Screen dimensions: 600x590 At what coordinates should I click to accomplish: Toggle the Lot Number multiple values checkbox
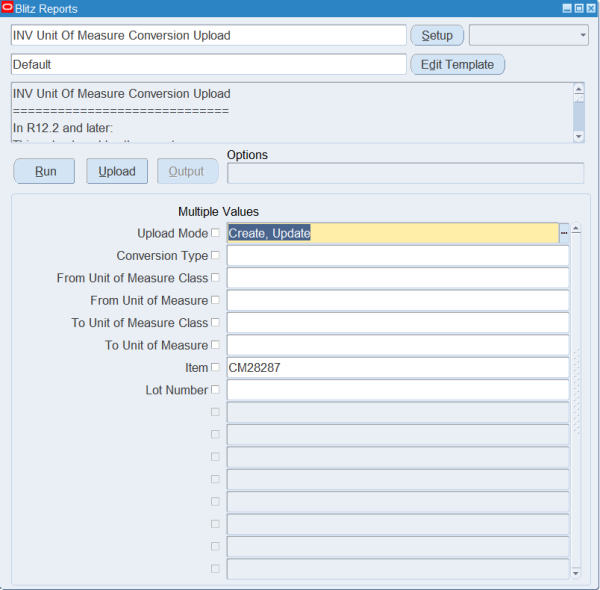[215, 390]
